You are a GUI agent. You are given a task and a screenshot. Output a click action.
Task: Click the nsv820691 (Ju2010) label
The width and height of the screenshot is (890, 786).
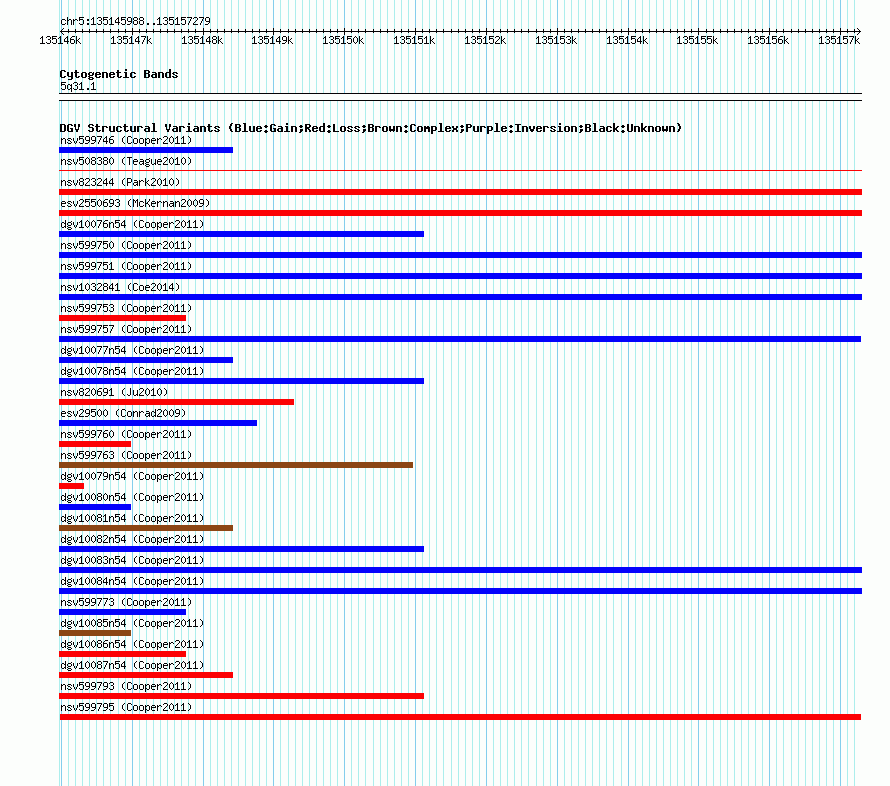click(x=114, y=392)
